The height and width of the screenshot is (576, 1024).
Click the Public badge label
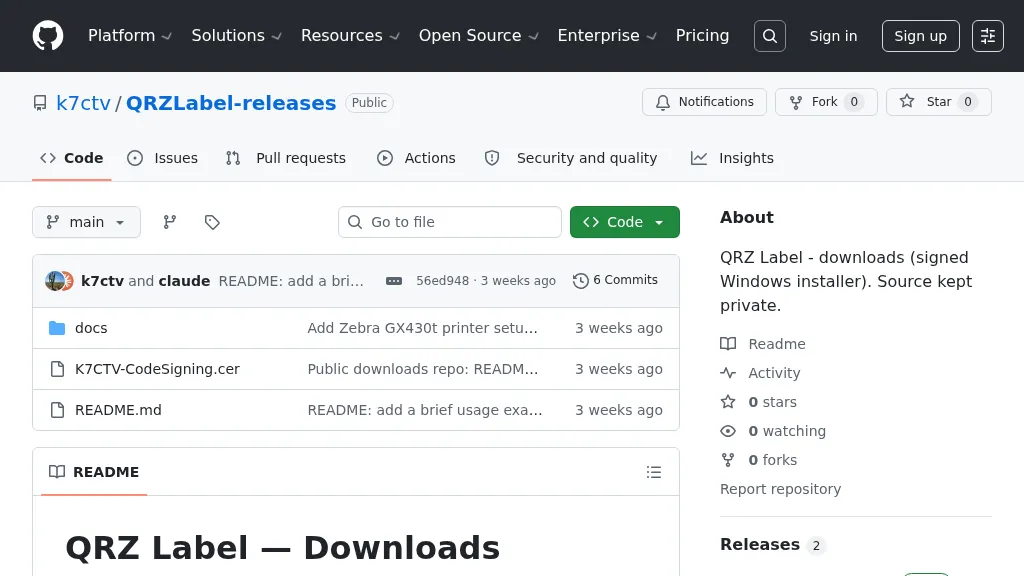[x=369, y=103]
